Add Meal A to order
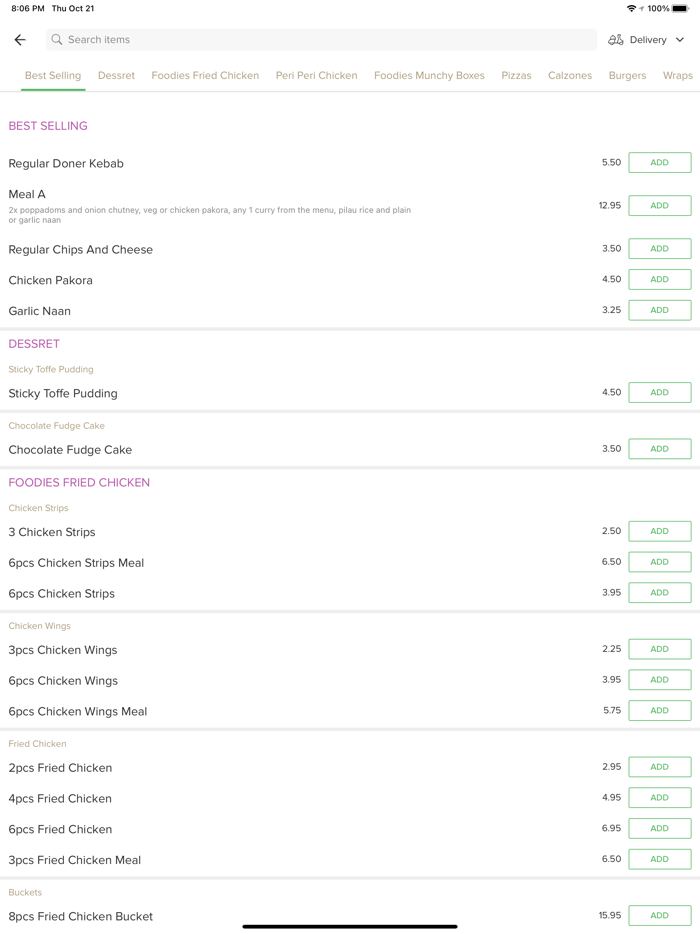Screen dimensions: 700x934 (x=659, y=206)
